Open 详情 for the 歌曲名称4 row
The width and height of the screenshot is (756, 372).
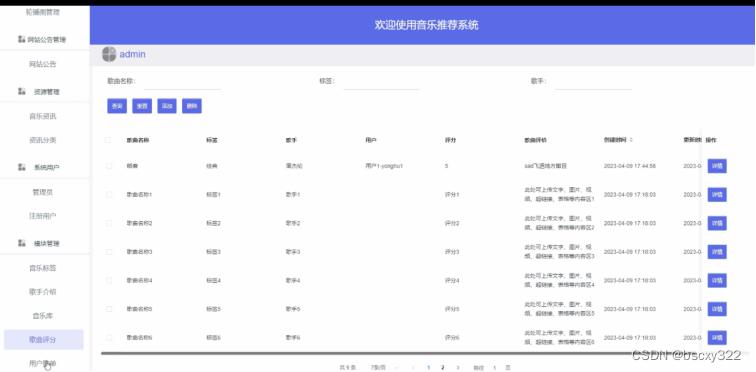coord(717,280)
